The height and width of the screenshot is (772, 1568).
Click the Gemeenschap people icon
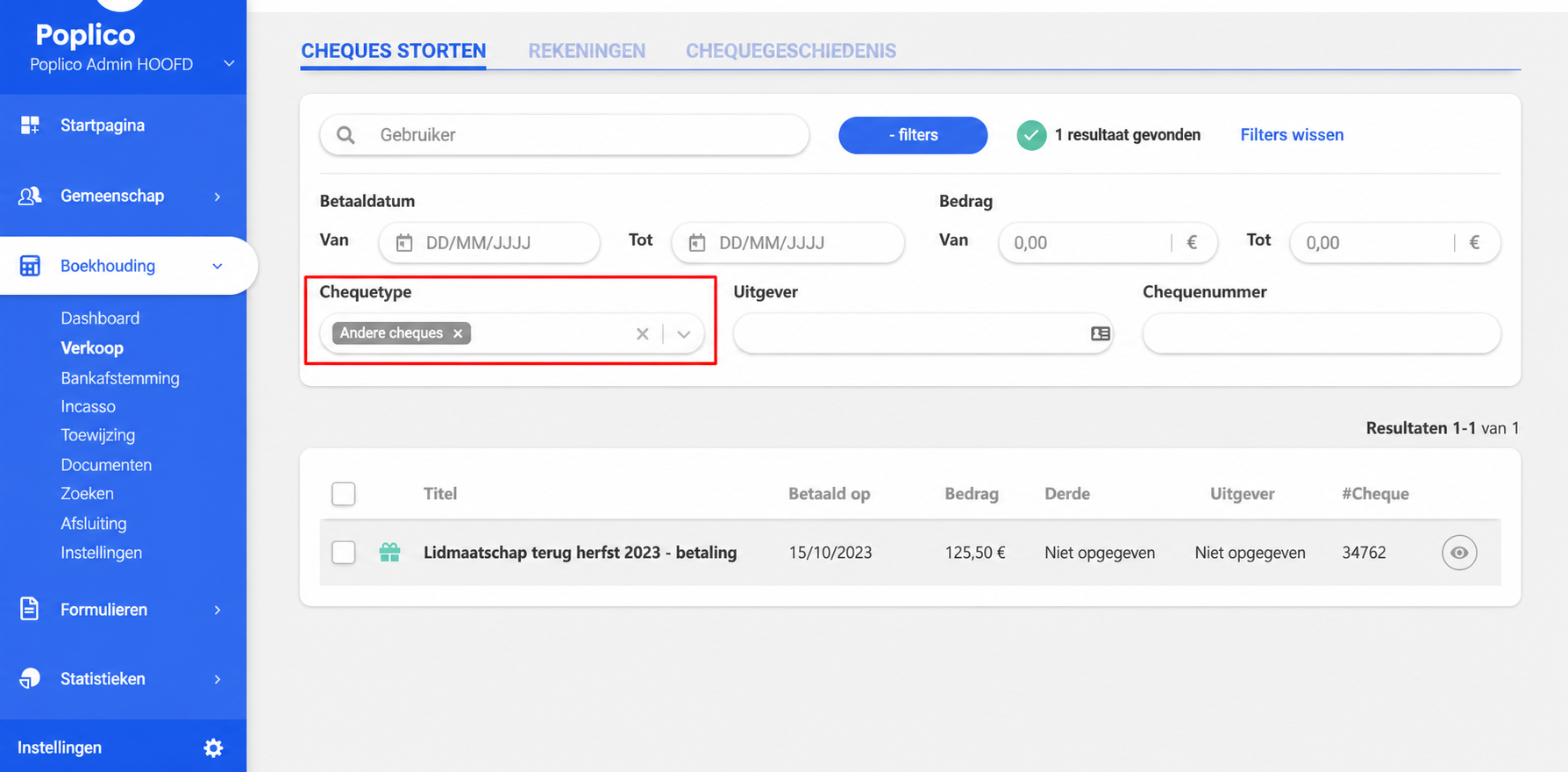pyautogui.click(x=30, y=196)
